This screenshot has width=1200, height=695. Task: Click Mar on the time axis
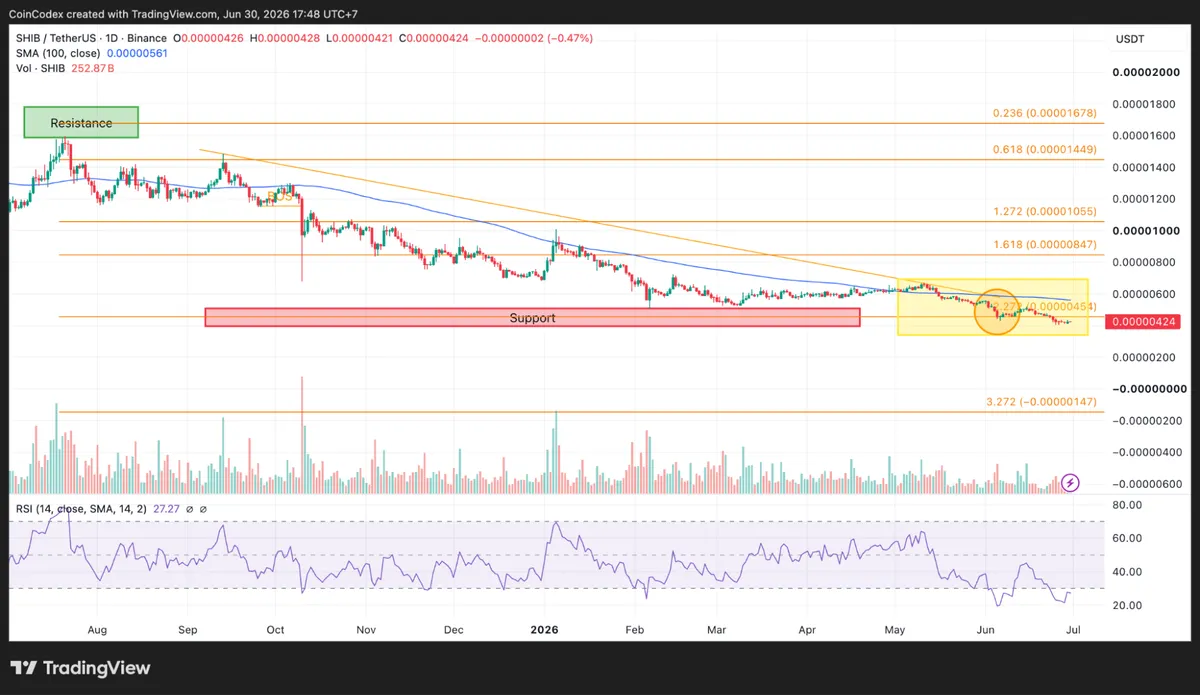[716, 631]
